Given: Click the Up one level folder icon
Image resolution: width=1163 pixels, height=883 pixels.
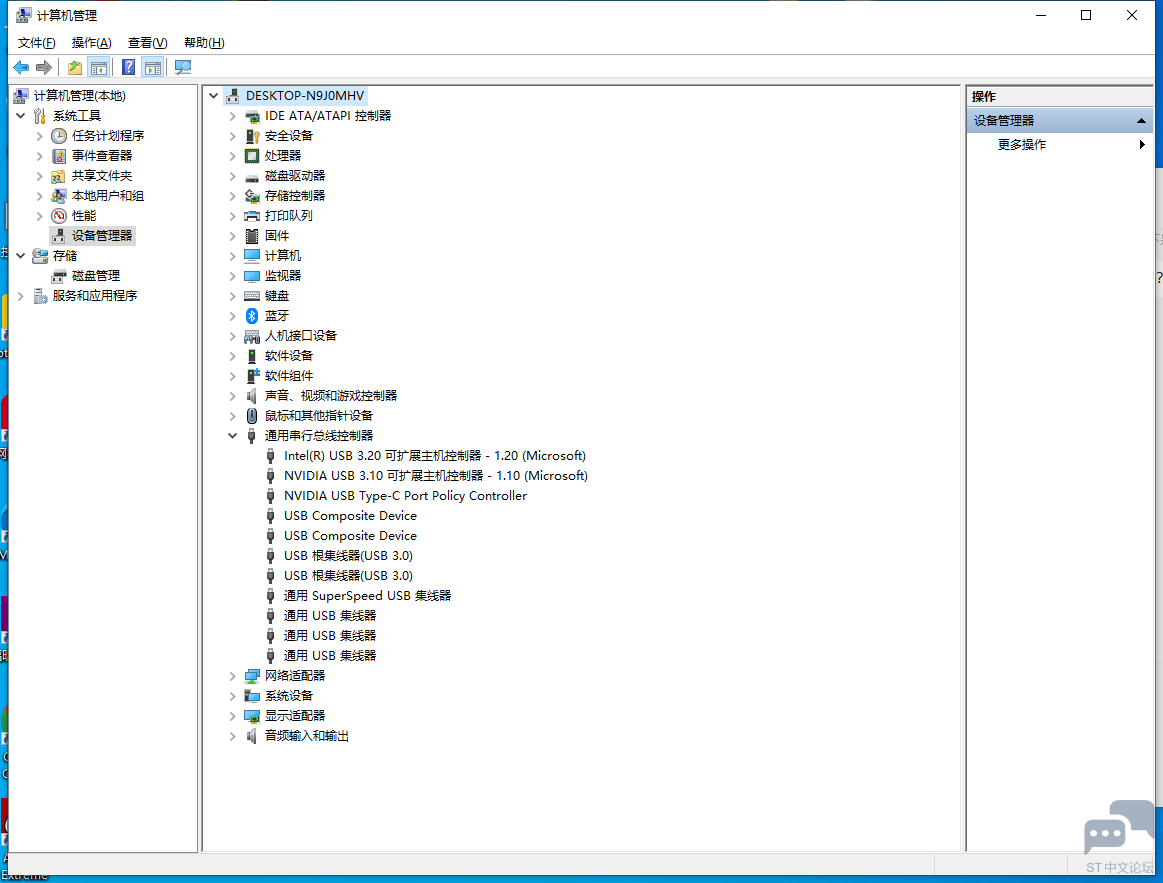Looking at the screenshot, I should click(x=75, y=68).
